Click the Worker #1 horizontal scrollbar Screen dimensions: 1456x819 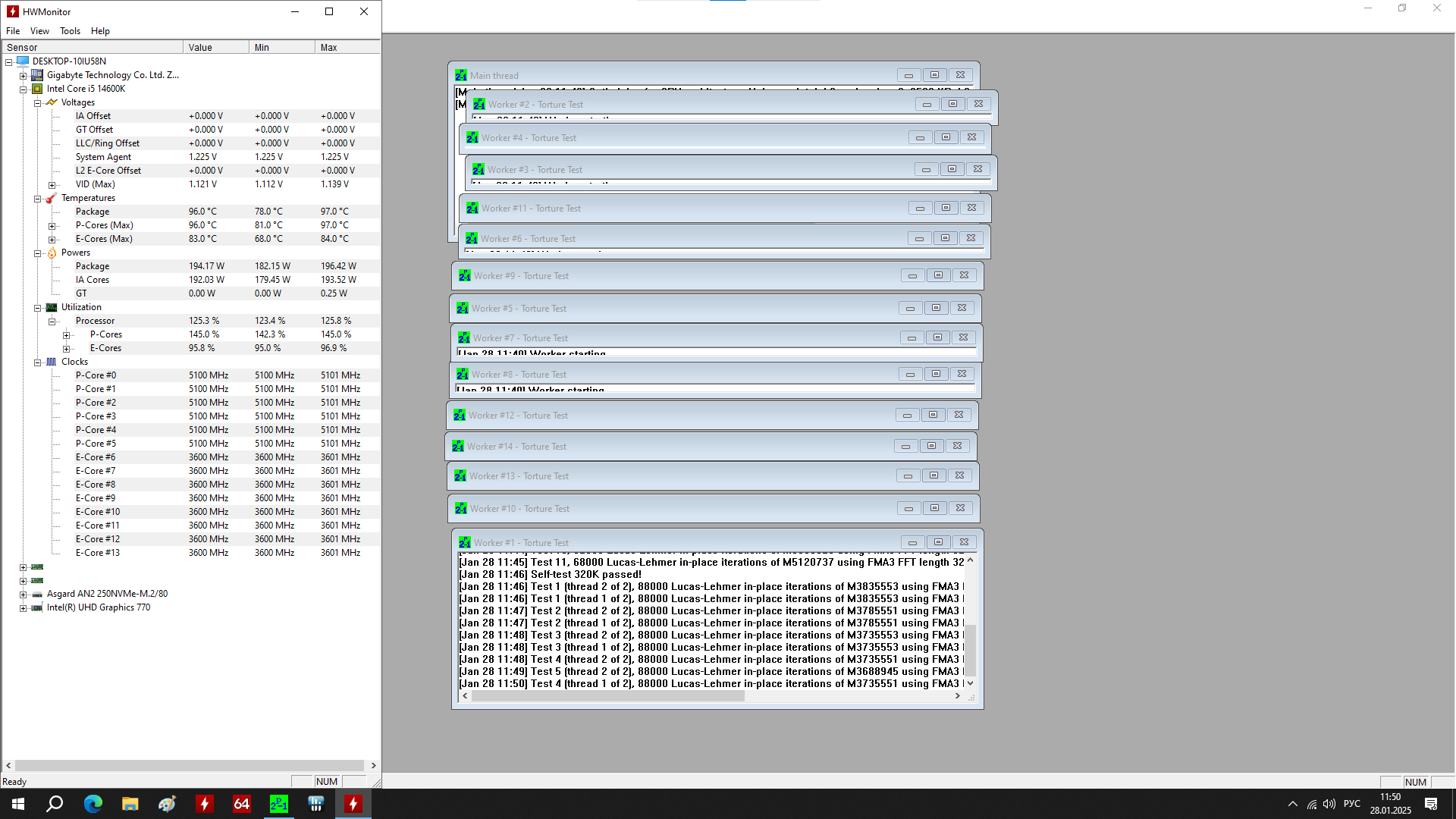[607, 696]
